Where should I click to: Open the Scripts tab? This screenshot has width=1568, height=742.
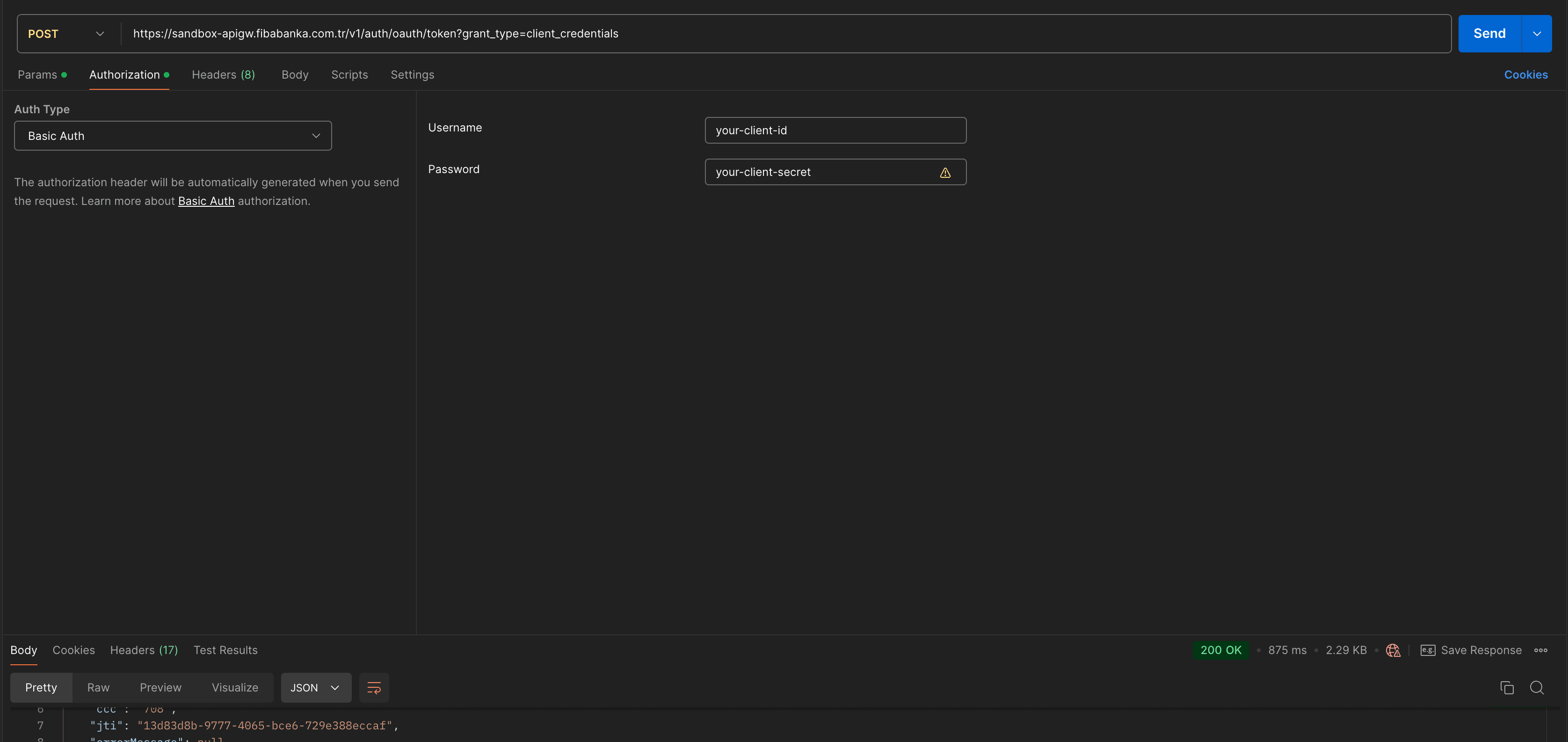(349, 75)
